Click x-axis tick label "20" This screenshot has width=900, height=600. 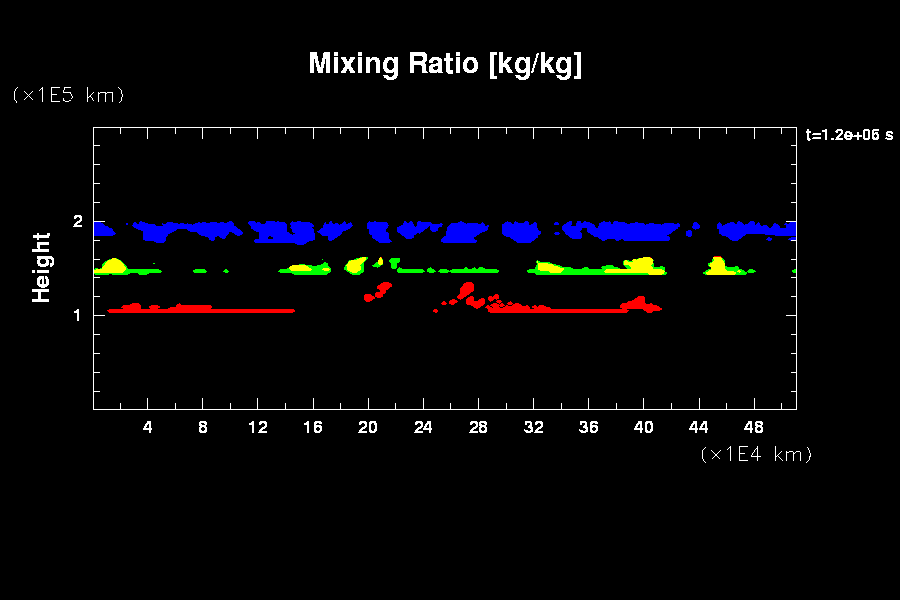(368, 427)
